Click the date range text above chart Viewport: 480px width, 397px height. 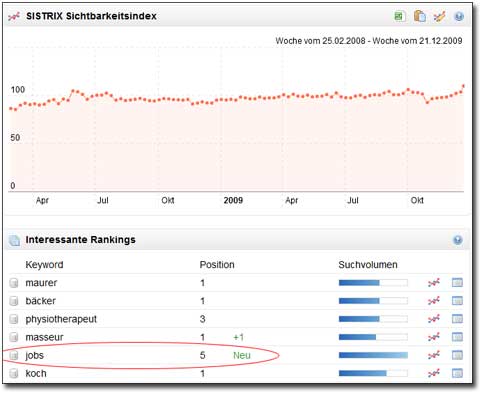coord(369,41)
